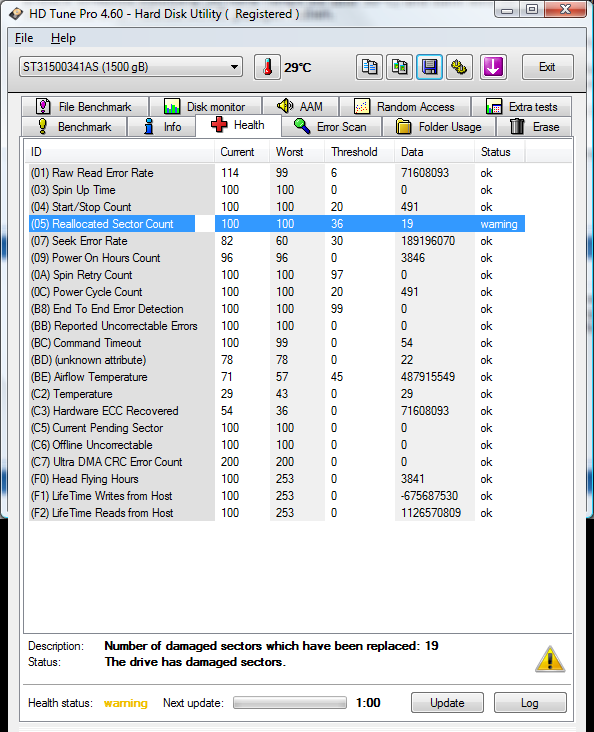Select the Hardware ECC Recovered row

pyautogui.click(x=277, y=411)
